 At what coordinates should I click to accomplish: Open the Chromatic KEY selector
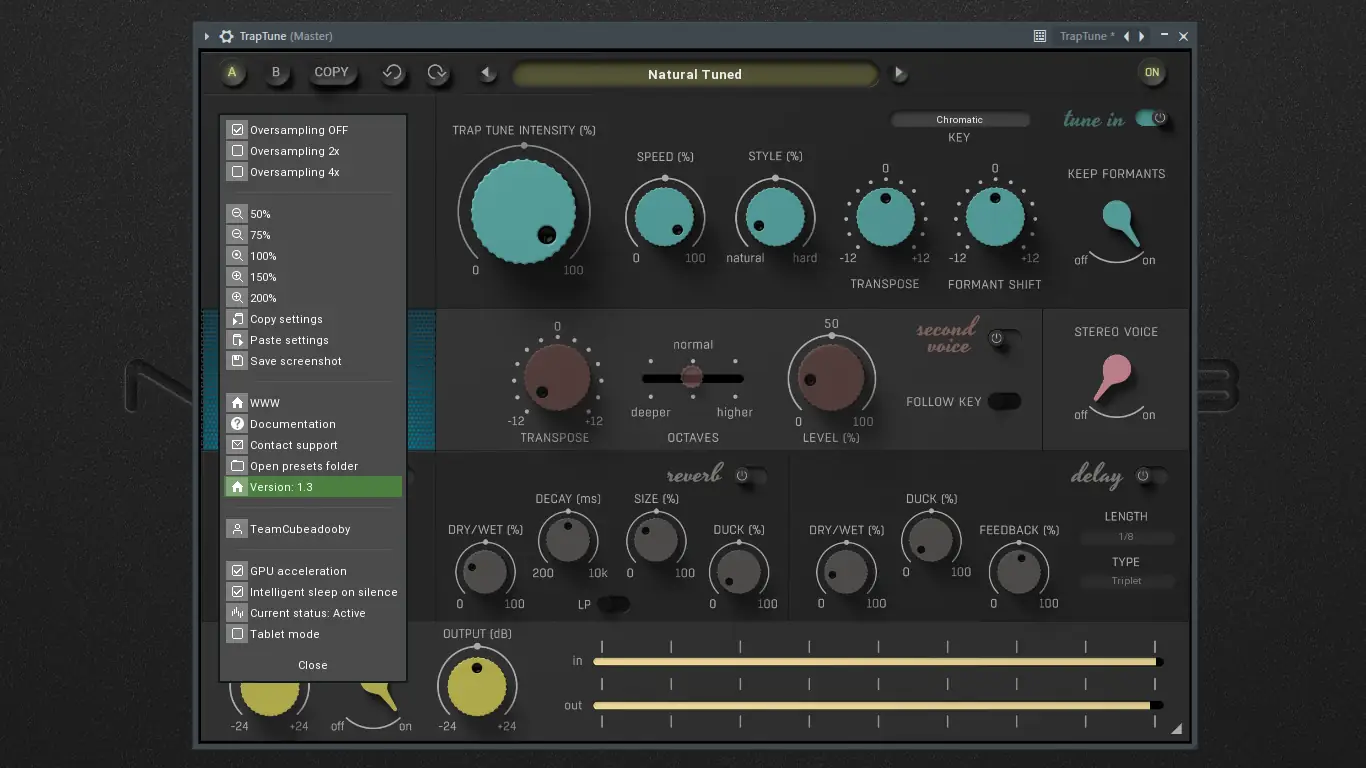[x=959, y=119]
